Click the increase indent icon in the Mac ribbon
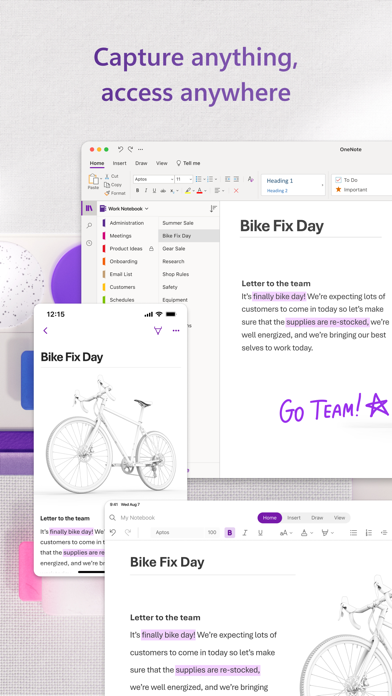Viewport: 392px width, 696px height. pos(236,179)
